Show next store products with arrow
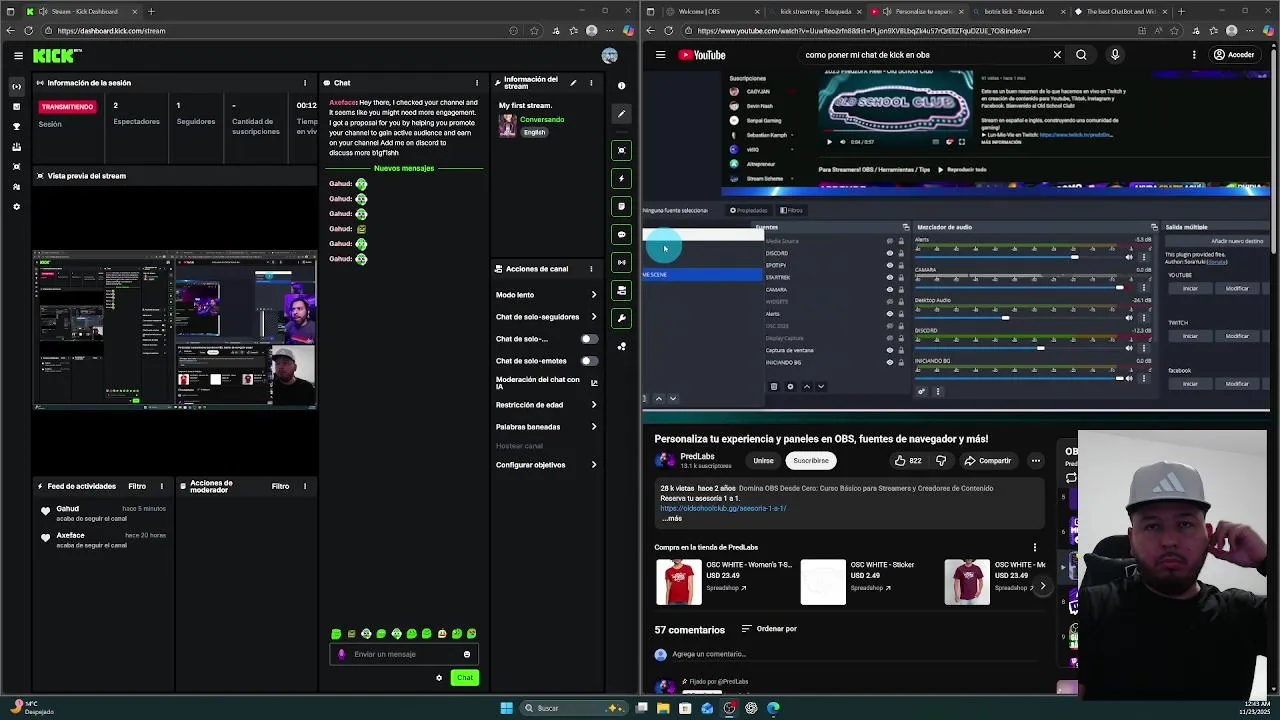Viewport: 1280px width, 720px height. (x=1043, y=587)
